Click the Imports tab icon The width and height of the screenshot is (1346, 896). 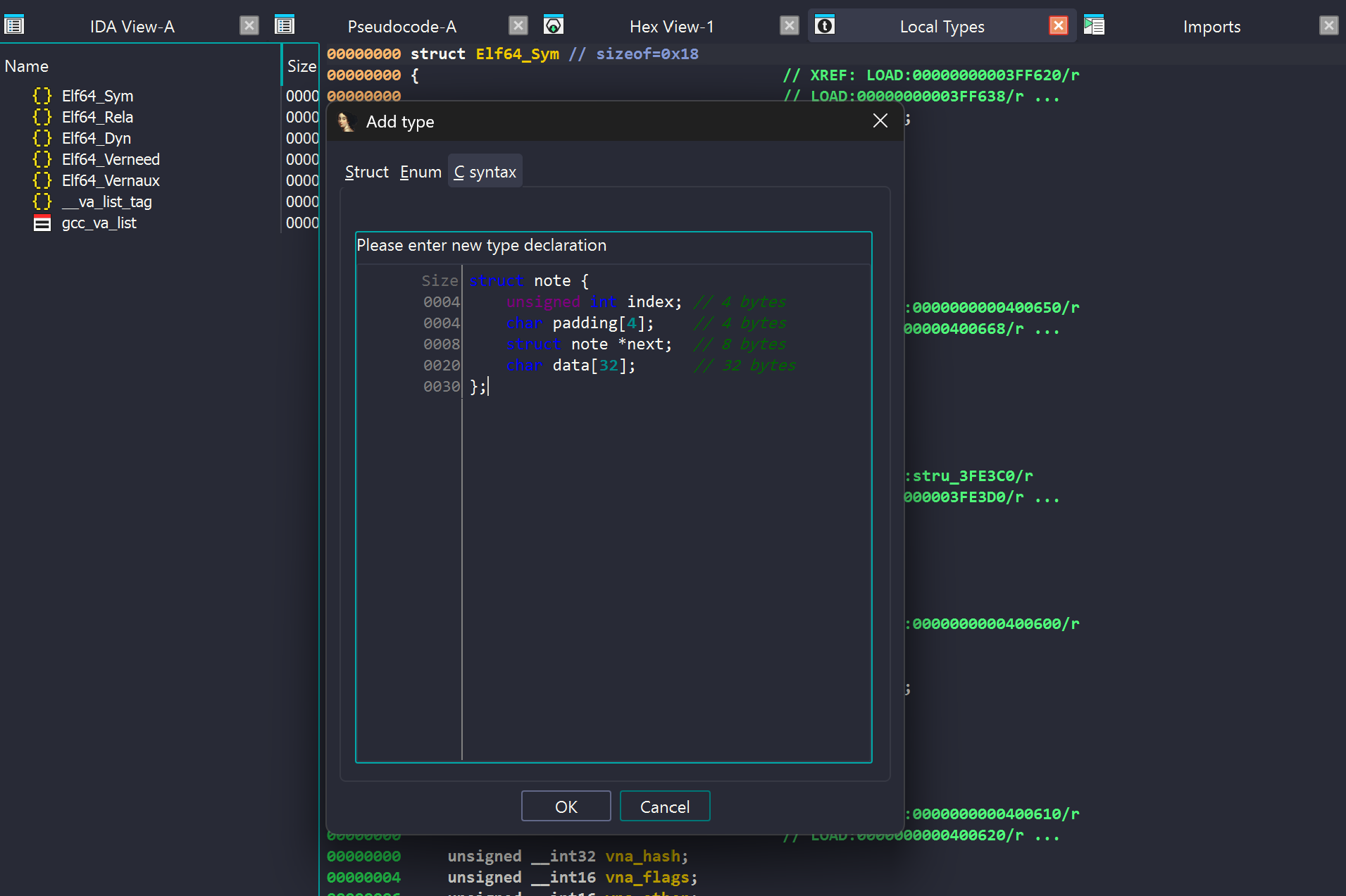(1094, 26)
